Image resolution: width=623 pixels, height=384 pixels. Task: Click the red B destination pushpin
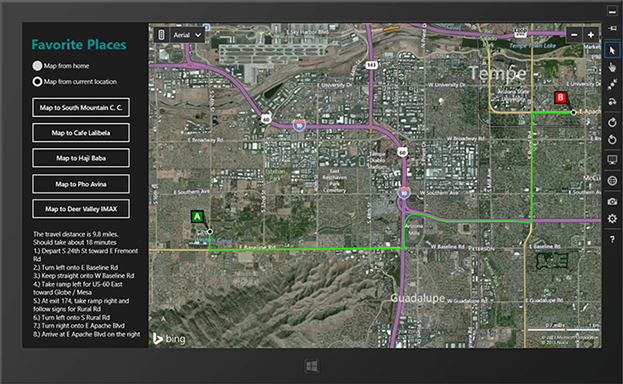pos(561,97)
